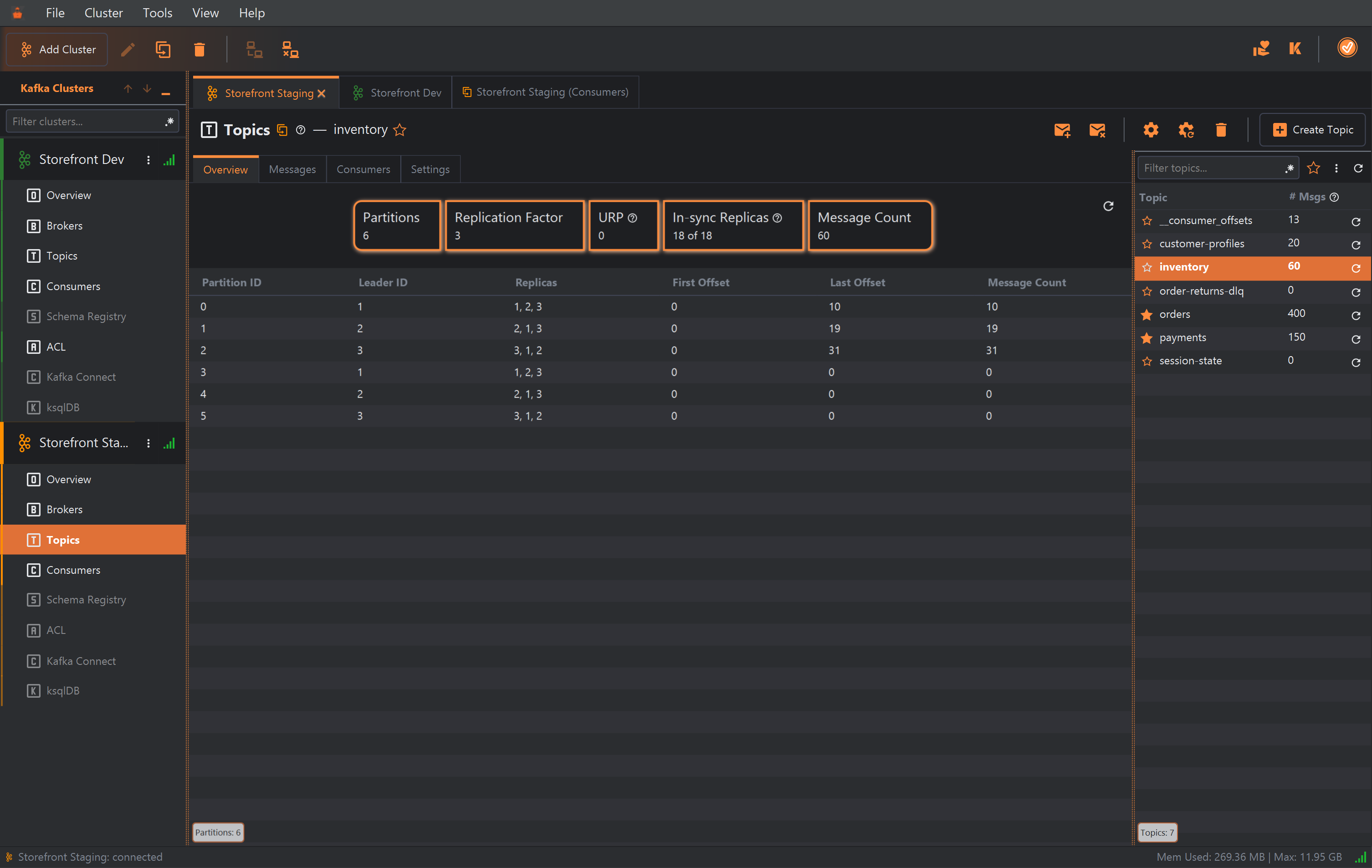
Task: Click the clear messages envelope icon
Action: pos(1097,130)
